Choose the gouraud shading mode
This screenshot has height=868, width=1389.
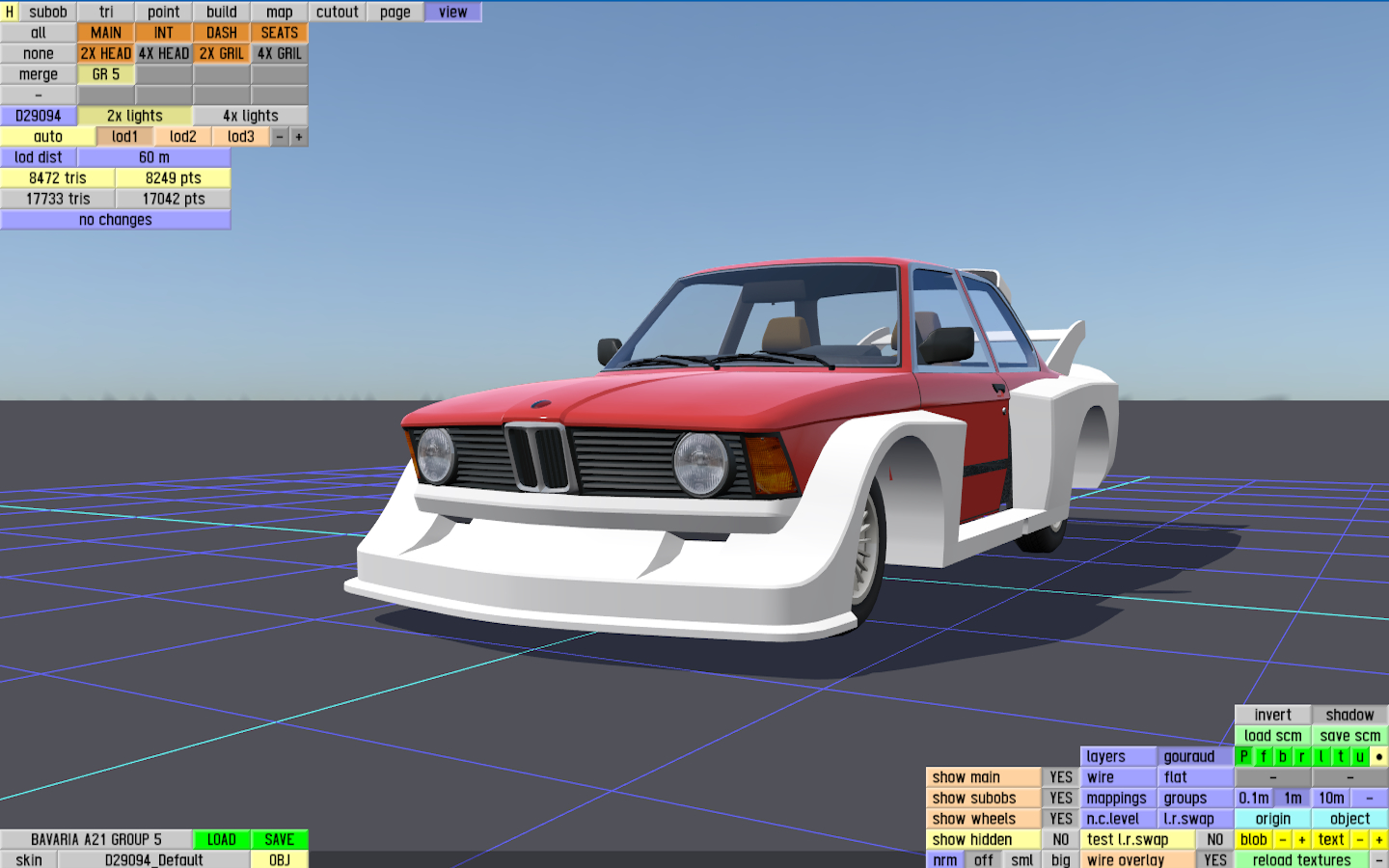coord(1196,757)
